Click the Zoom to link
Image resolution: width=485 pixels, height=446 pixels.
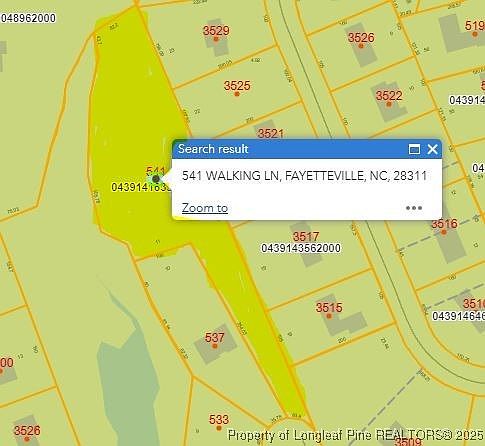pyautogui.click(x=205, y=208)
